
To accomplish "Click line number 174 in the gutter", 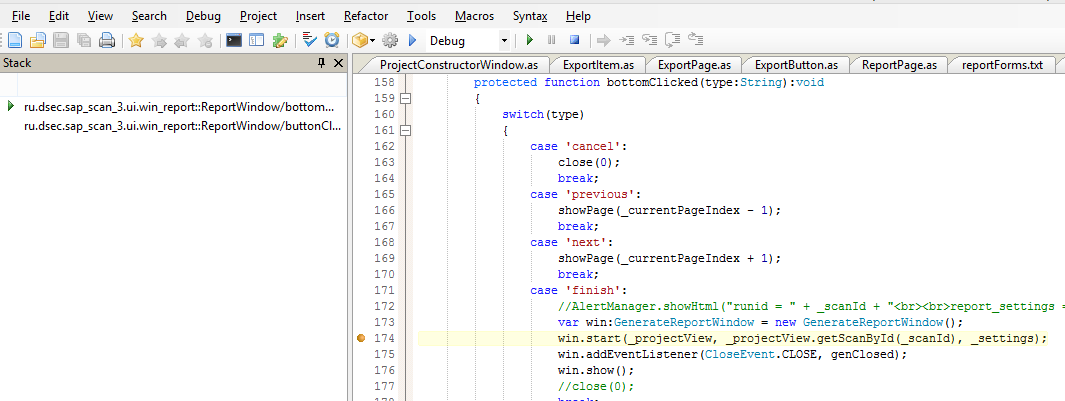I will [x=384, y=338].
